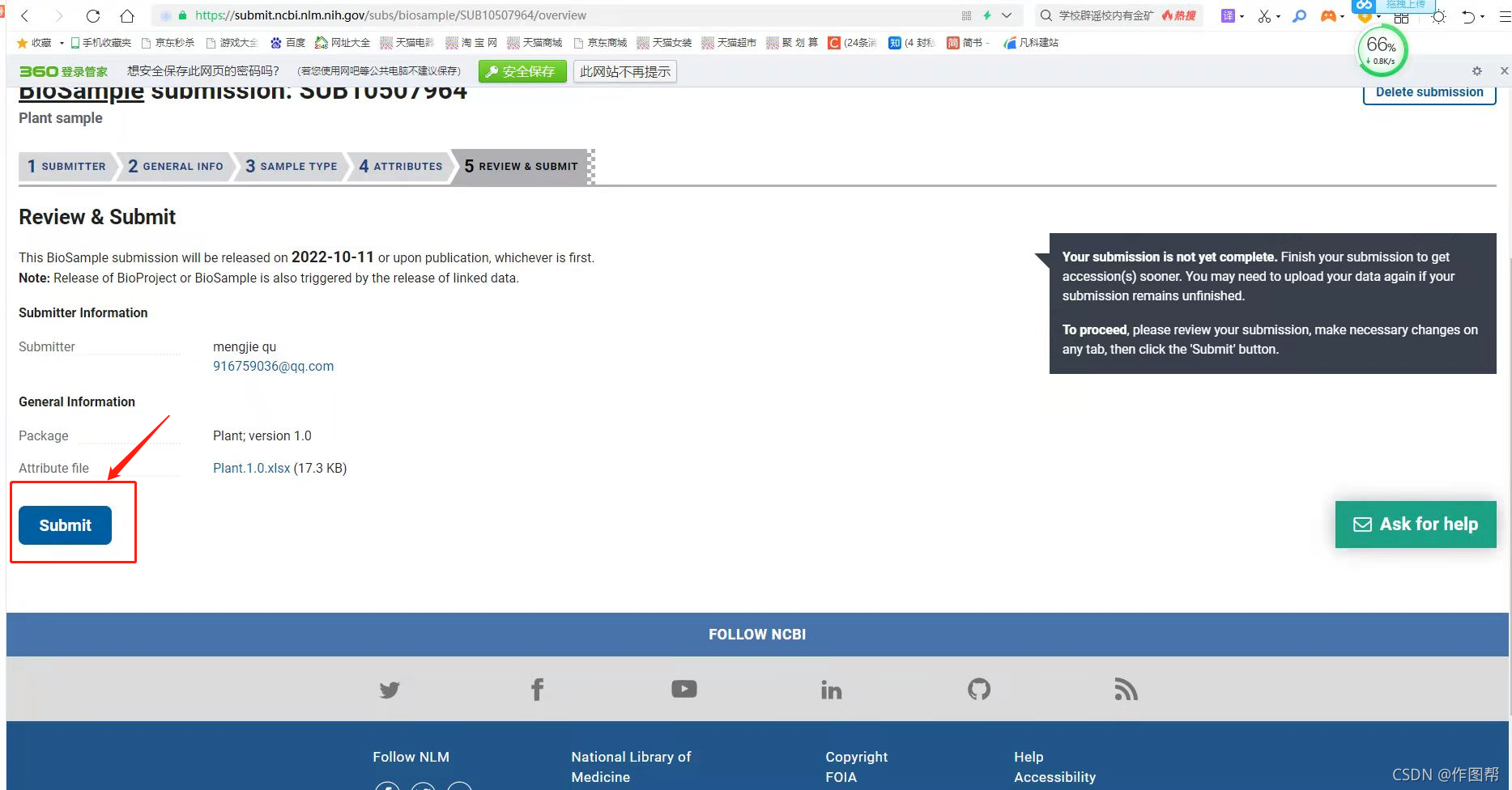Image resolution: width=1512 pixels, height=790 pixels.
Task: Open NCBI GitHub icon in footer
Action: [979, 689]
